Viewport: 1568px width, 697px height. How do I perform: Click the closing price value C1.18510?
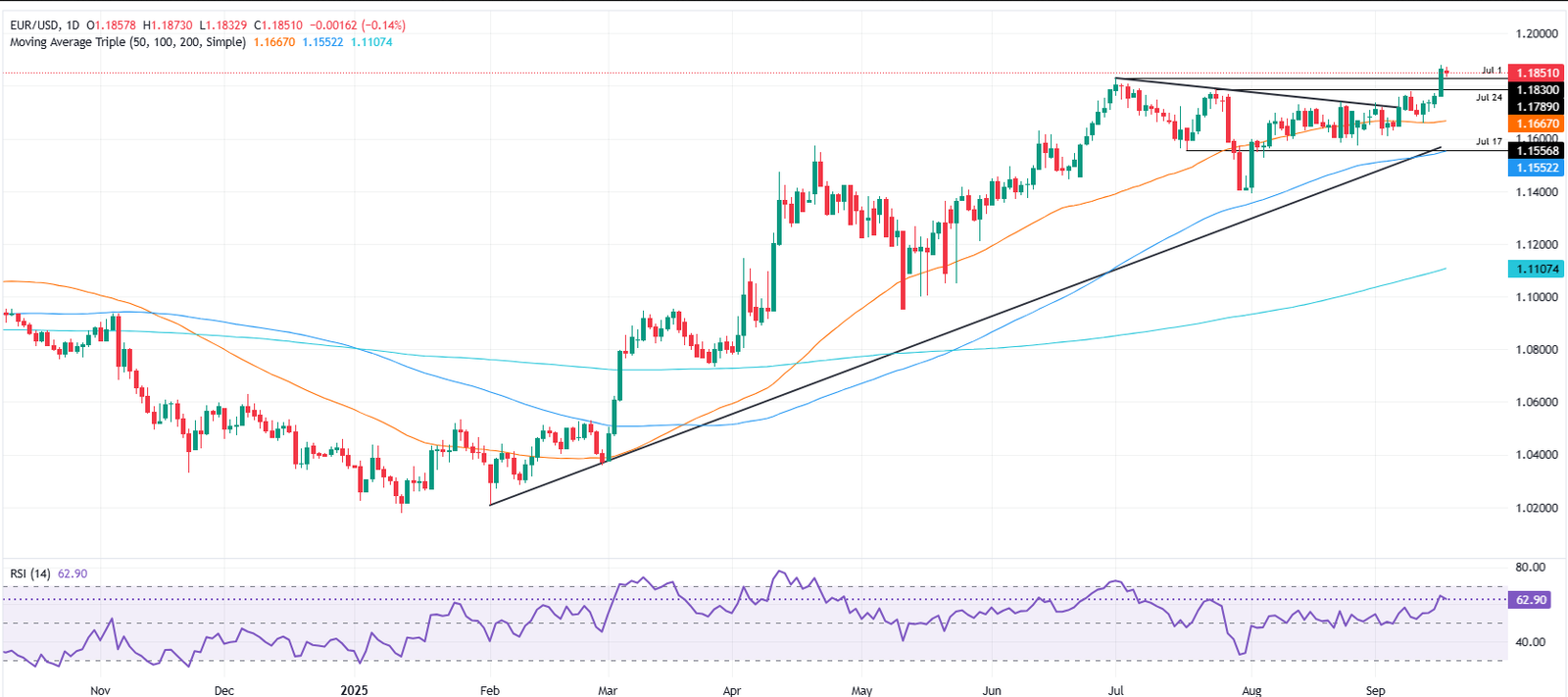(274, 25)
